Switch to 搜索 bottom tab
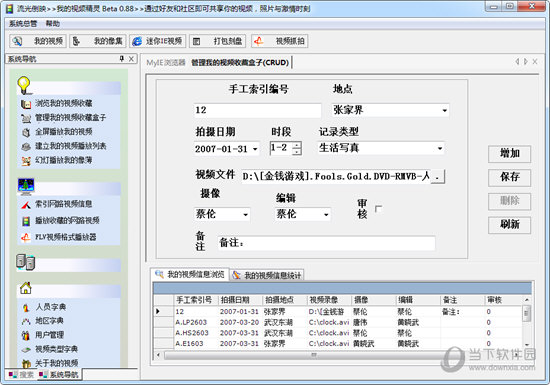This screenshot has height=385, width=550. click(x=21, y=374)
